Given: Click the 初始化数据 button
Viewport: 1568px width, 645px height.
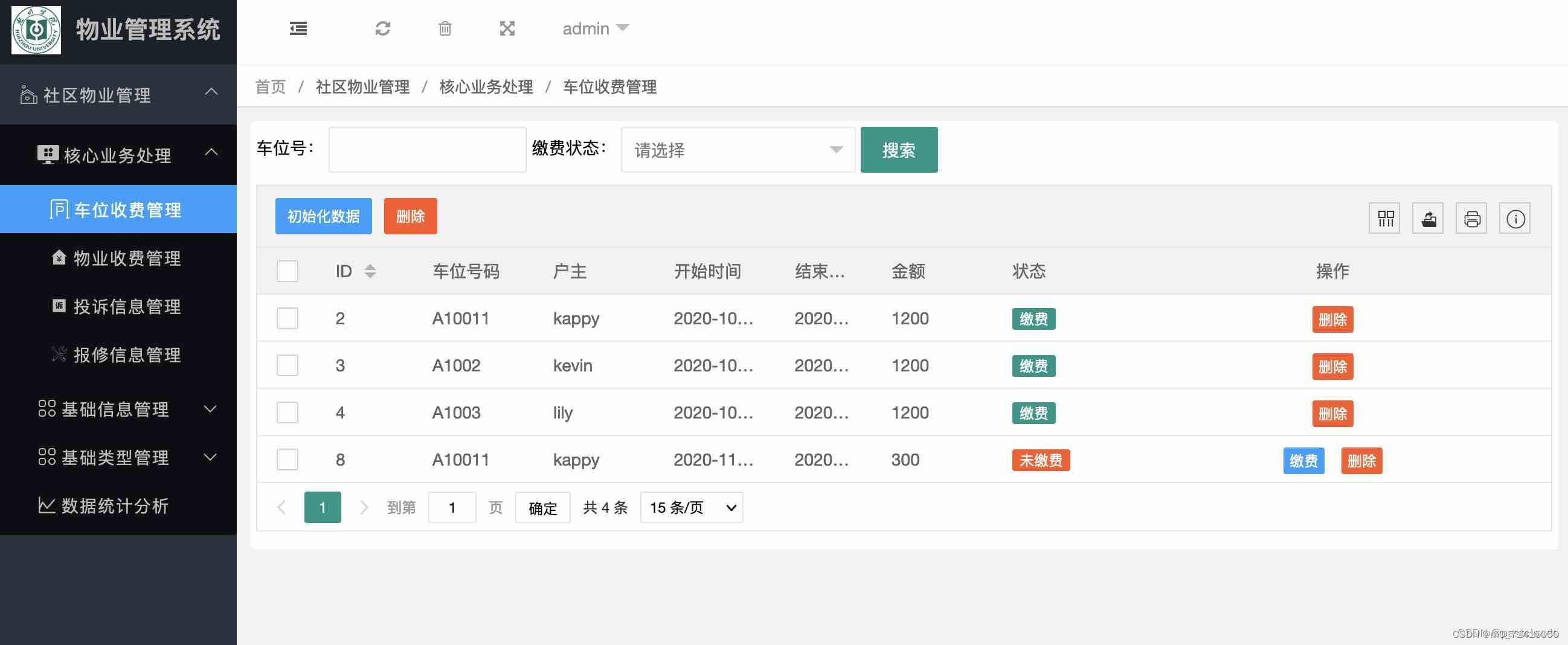Looking at the screenshot, I should (x=323, y=216).
